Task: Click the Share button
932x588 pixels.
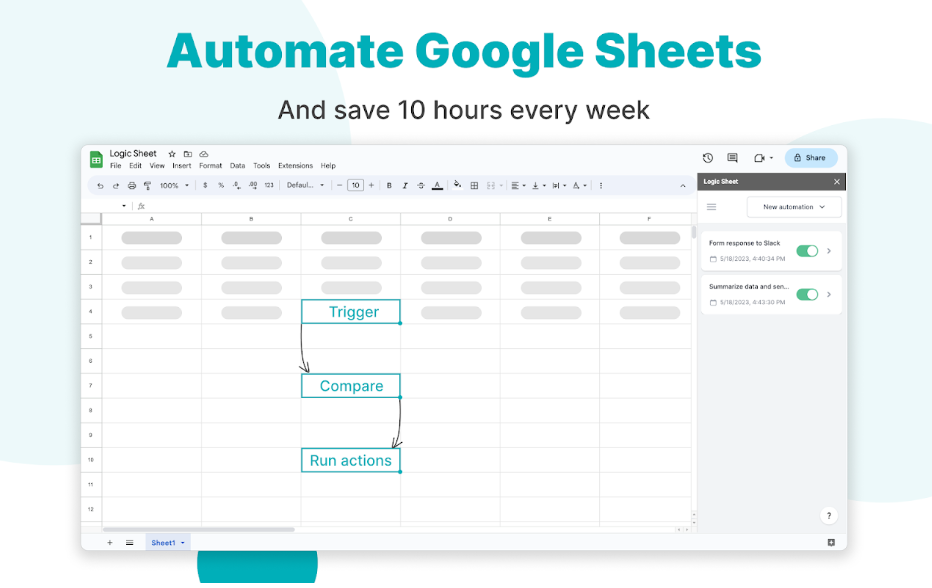Action: 811,158
